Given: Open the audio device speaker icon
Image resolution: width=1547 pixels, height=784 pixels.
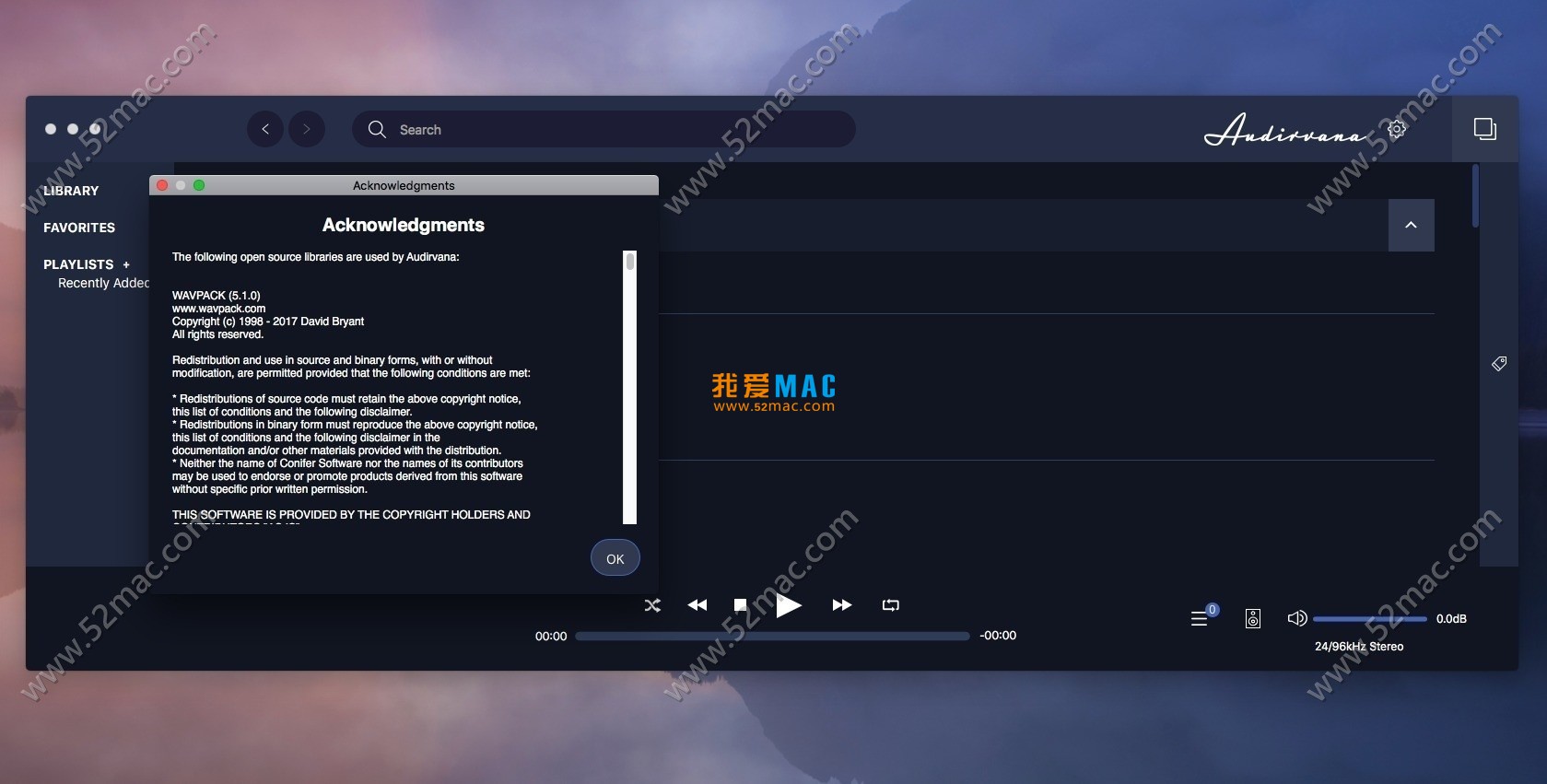Looking at the screenshot, I should [x=1253, y=618].
